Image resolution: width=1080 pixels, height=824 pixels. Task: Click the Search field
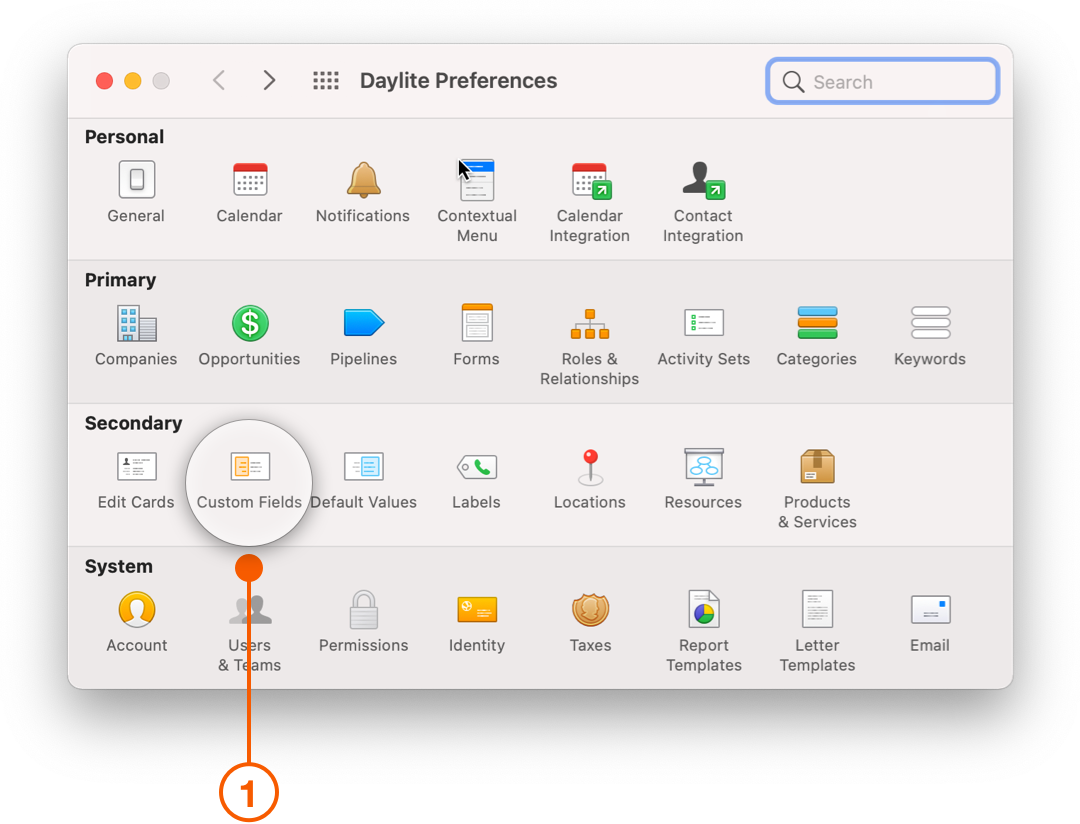(882, 81)
